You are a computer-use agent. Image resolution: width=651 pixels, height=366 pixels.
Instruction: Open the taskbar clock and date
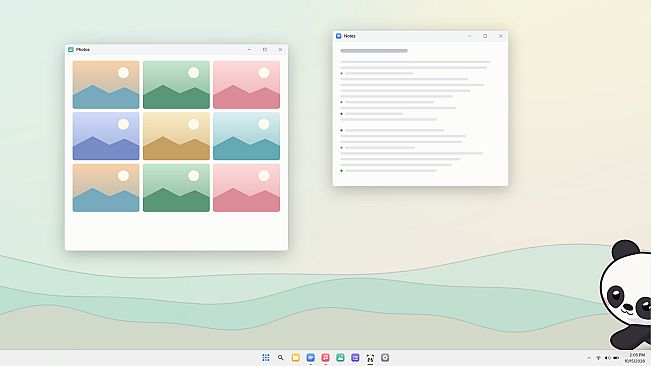pos(636,358)
